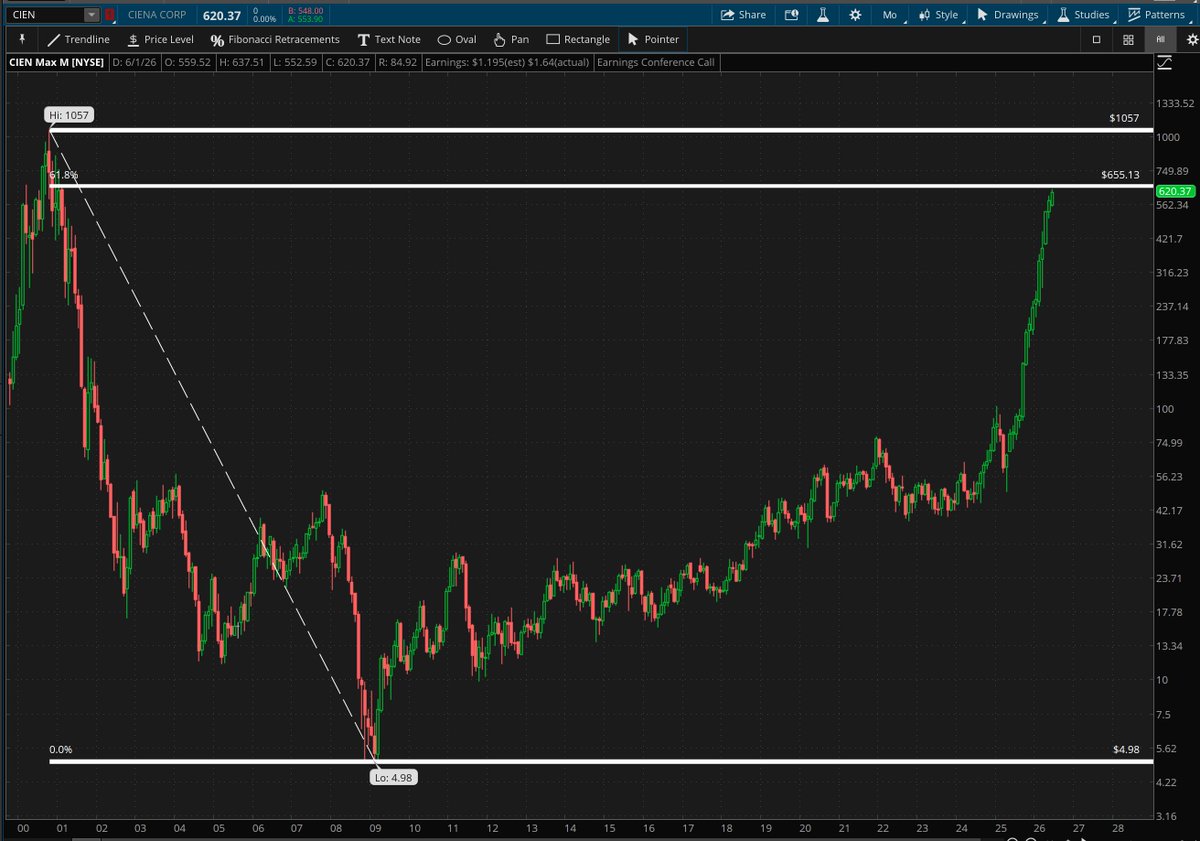The height and width of the screenshot is (841, 1200).
Task: Click the D: 6/1/26 date readout
Action: tap(132, 63)
